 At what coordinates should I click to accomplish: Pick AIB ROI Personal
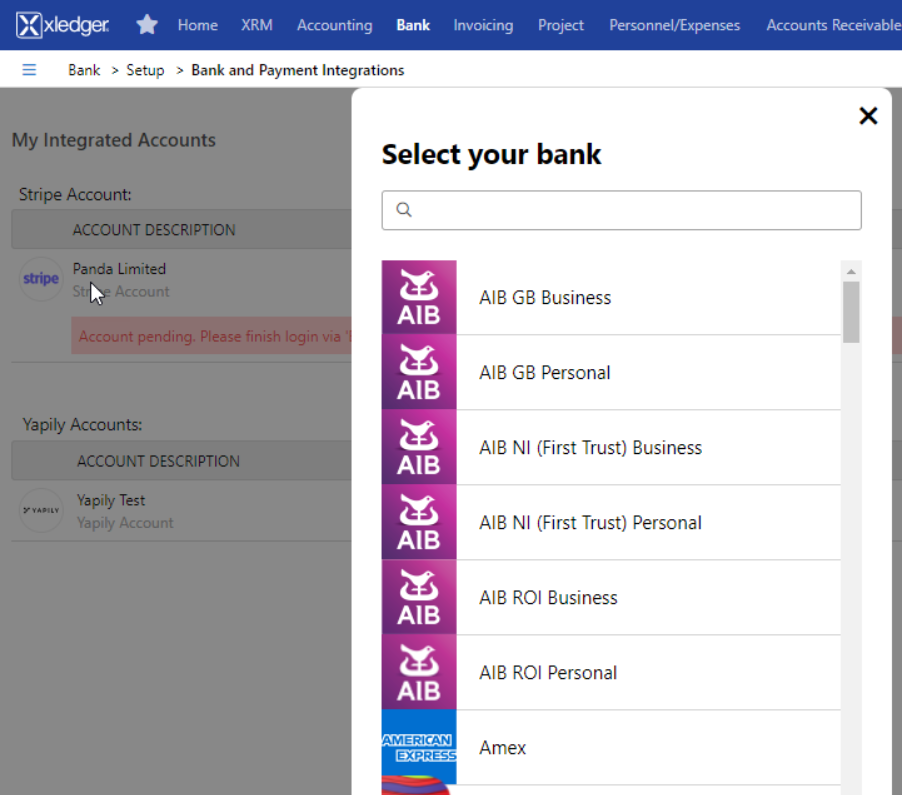coord(611,672)
